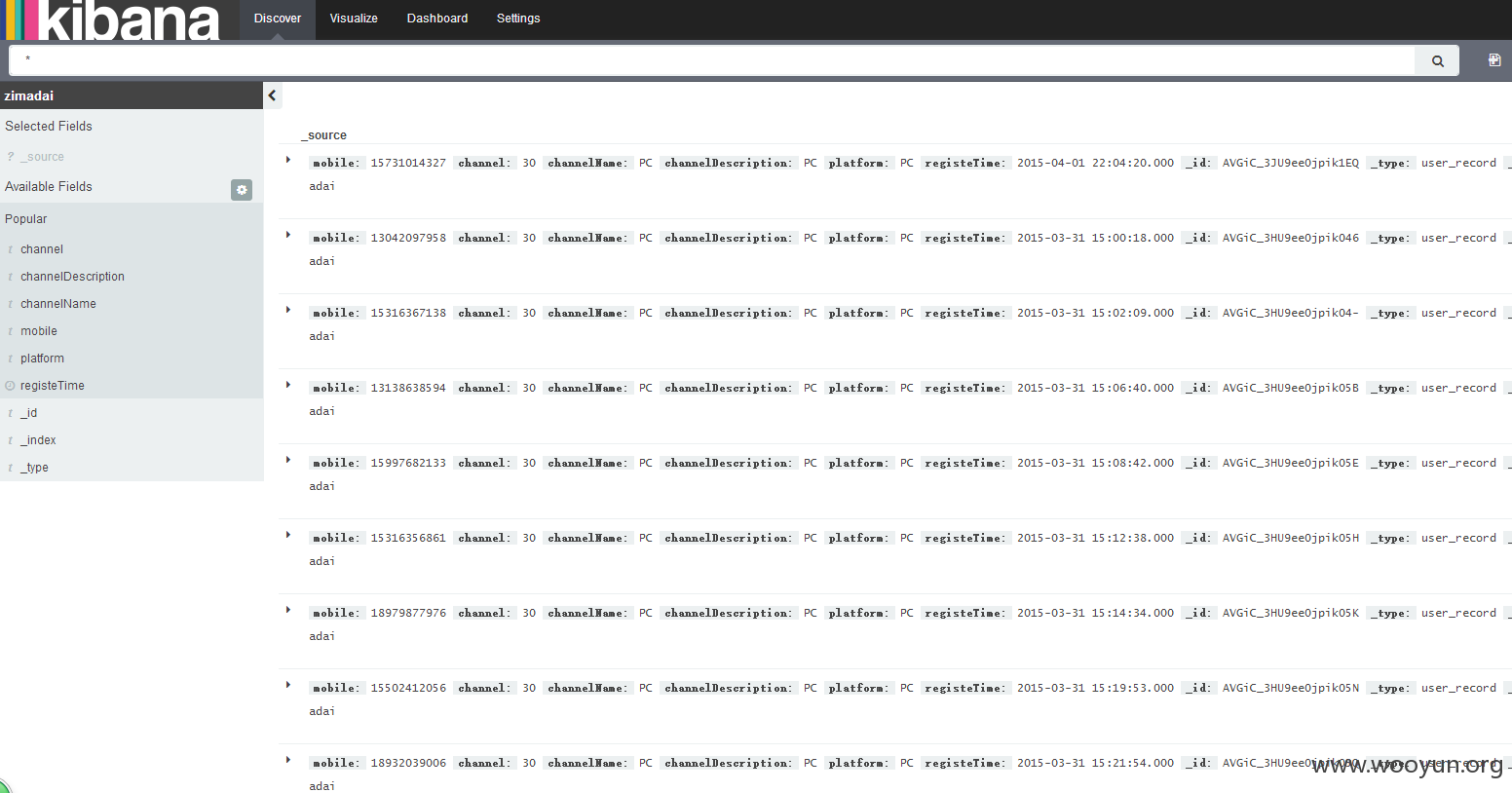Screen dimensions: 1512x793
Task: Go to the Dashboard tab
Action: (437, 19)
